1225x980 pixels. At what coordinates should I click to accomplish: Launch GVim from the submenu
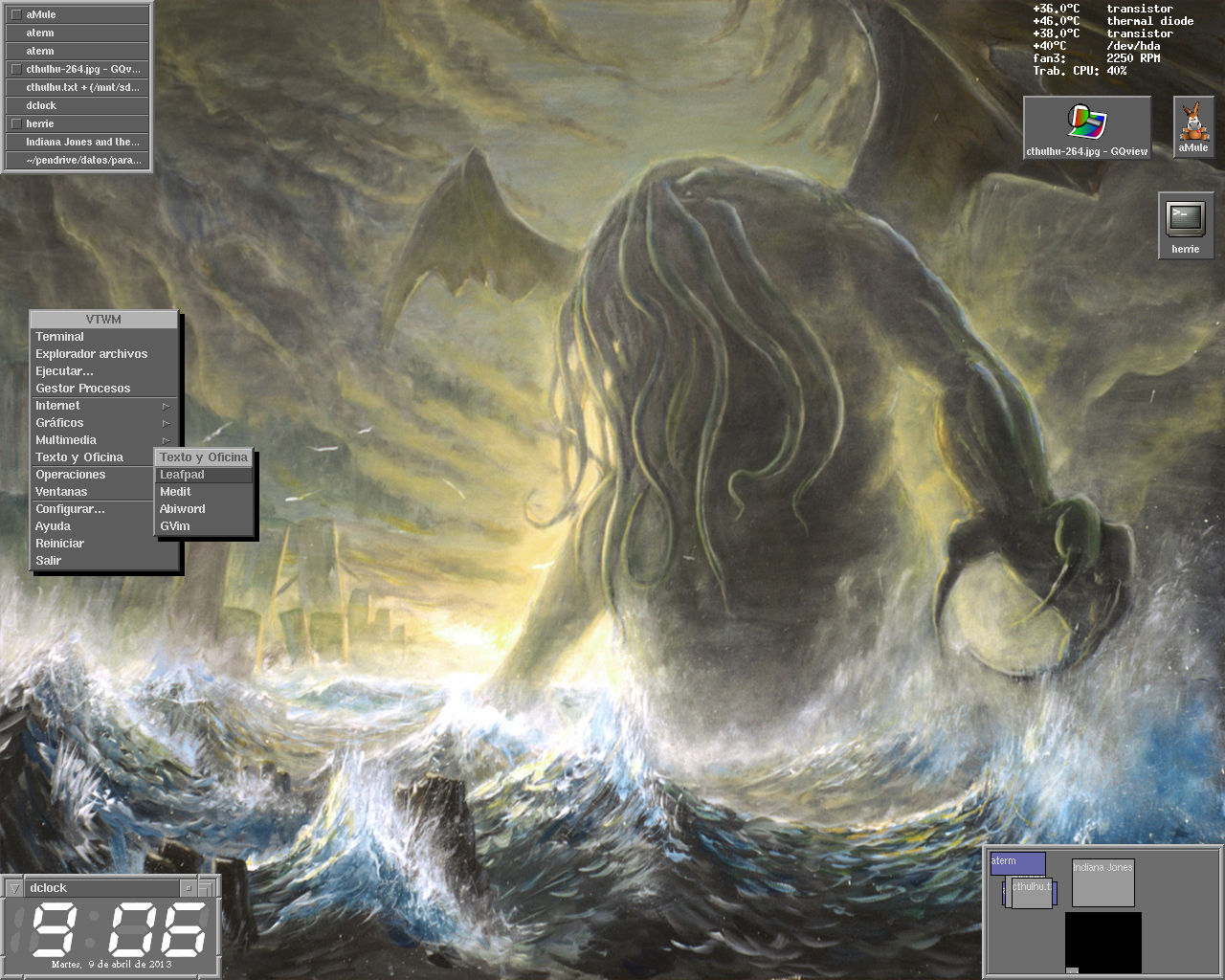tap(204, 526)
